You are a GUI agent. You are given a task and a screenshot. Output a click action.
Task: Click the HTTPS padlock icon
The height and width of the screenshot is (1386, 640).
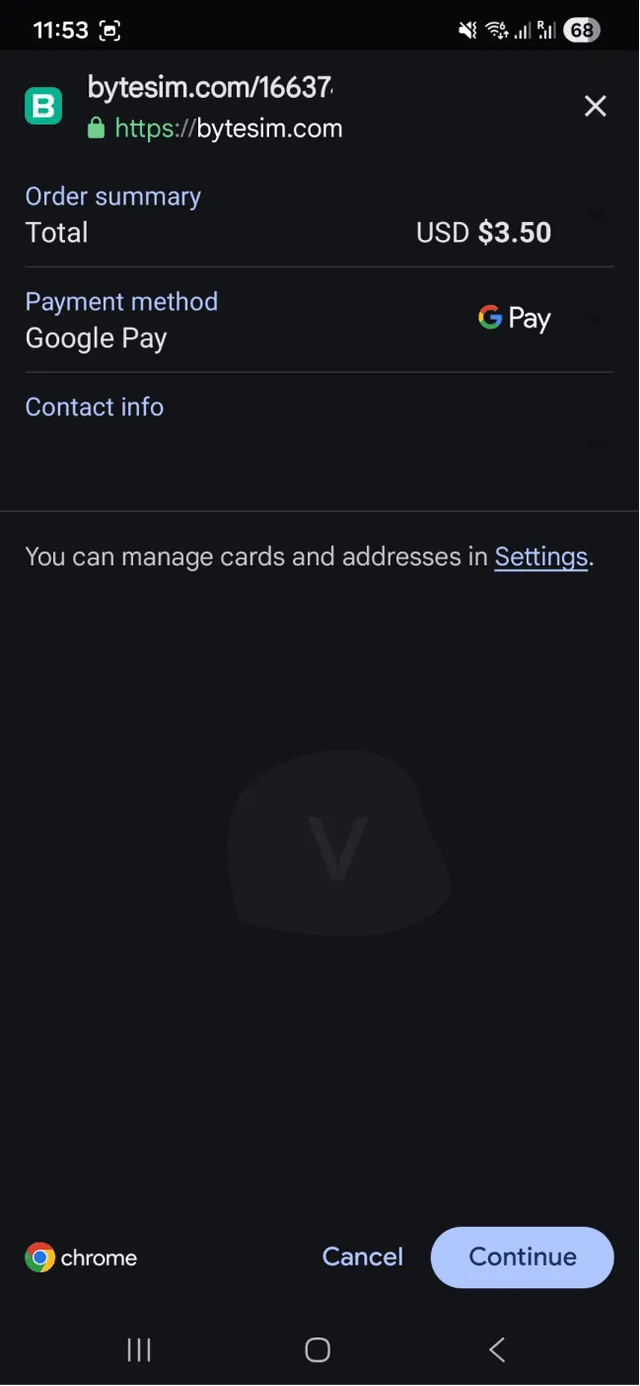(96, 128)
